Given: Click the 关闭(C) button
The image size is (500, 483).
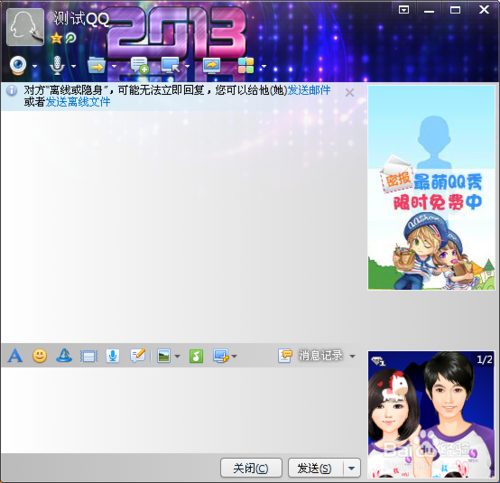Looking at the screenshot, I should 251,468.
